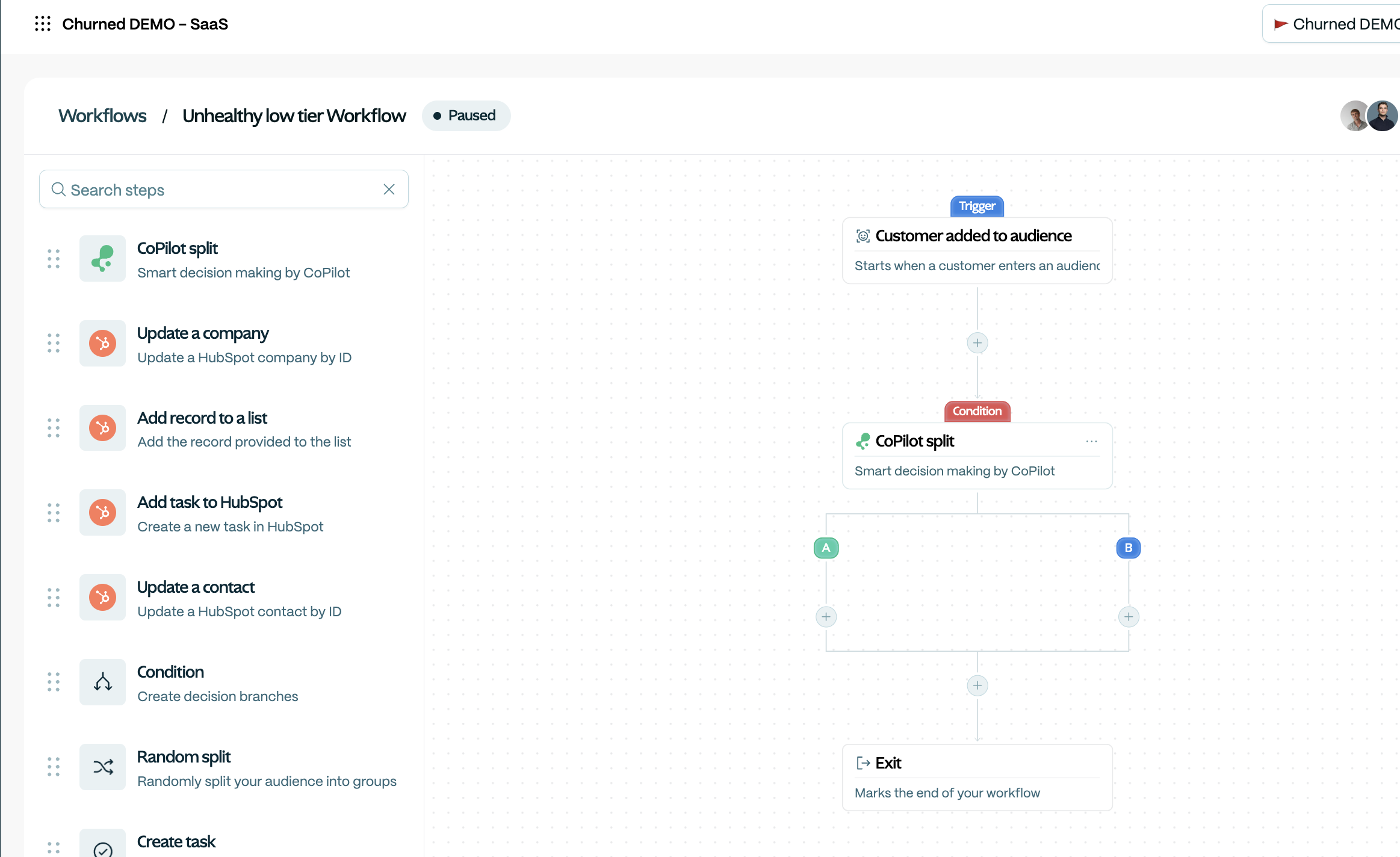
Task: Add a step after the trigger node
Action: point(977,343)
